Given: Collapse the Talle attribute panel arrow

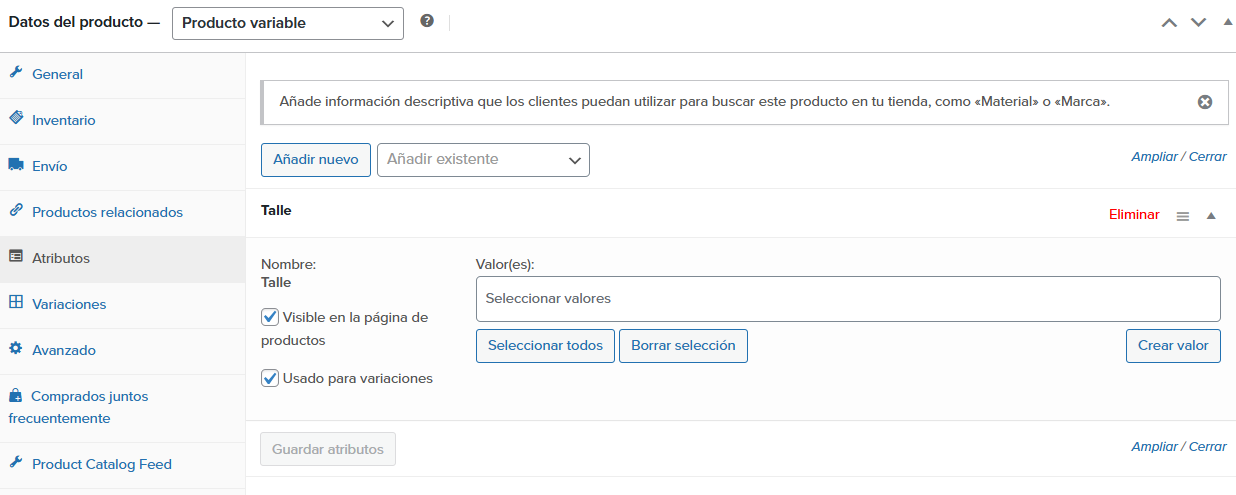Looking at the screenshot, I should click(x=1211, y=215).
